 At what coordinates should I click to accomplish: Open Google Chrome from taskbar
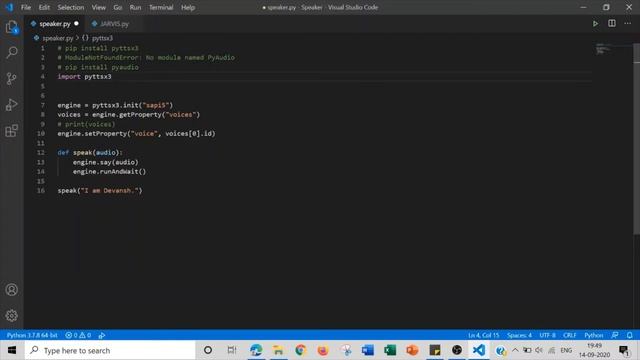[x=301, y=350]
